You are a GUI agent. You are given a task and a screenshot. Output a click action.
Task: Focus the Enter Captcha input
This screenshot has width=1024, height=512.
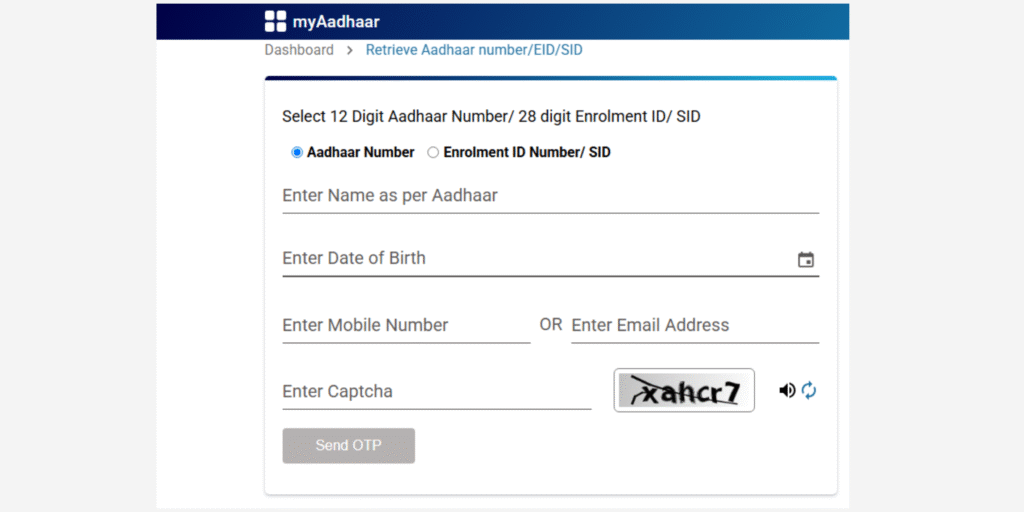coord(436,391)
